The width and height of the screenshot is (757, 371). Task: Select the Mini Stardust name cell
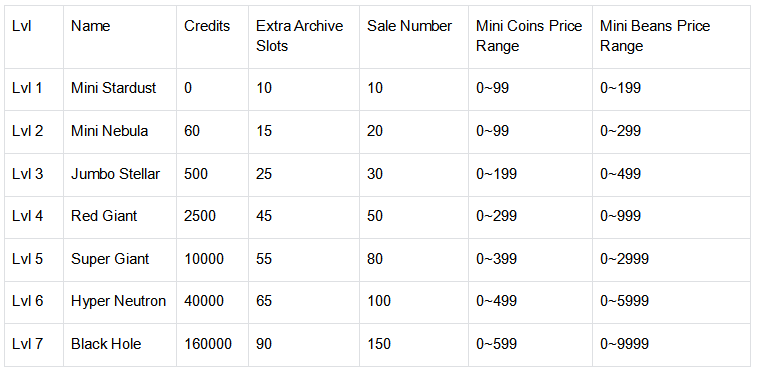coord(113,88)
